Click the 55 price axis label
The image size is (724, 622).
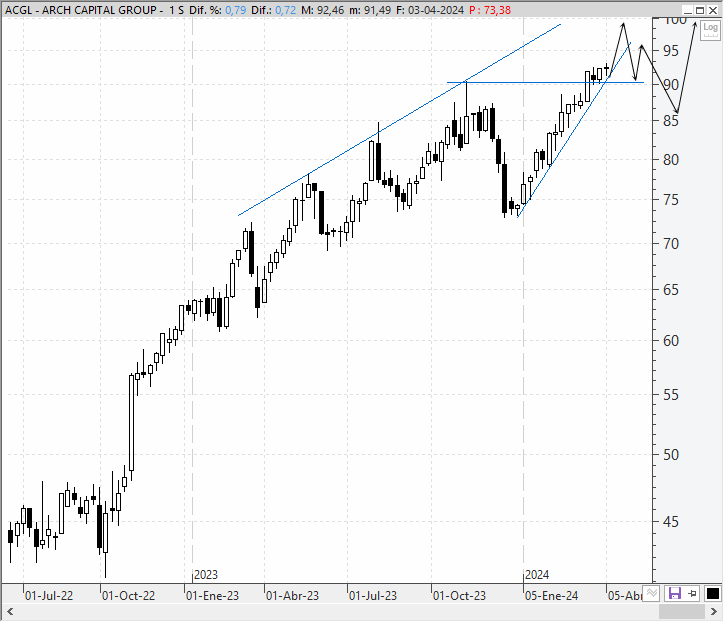point(671,395)
